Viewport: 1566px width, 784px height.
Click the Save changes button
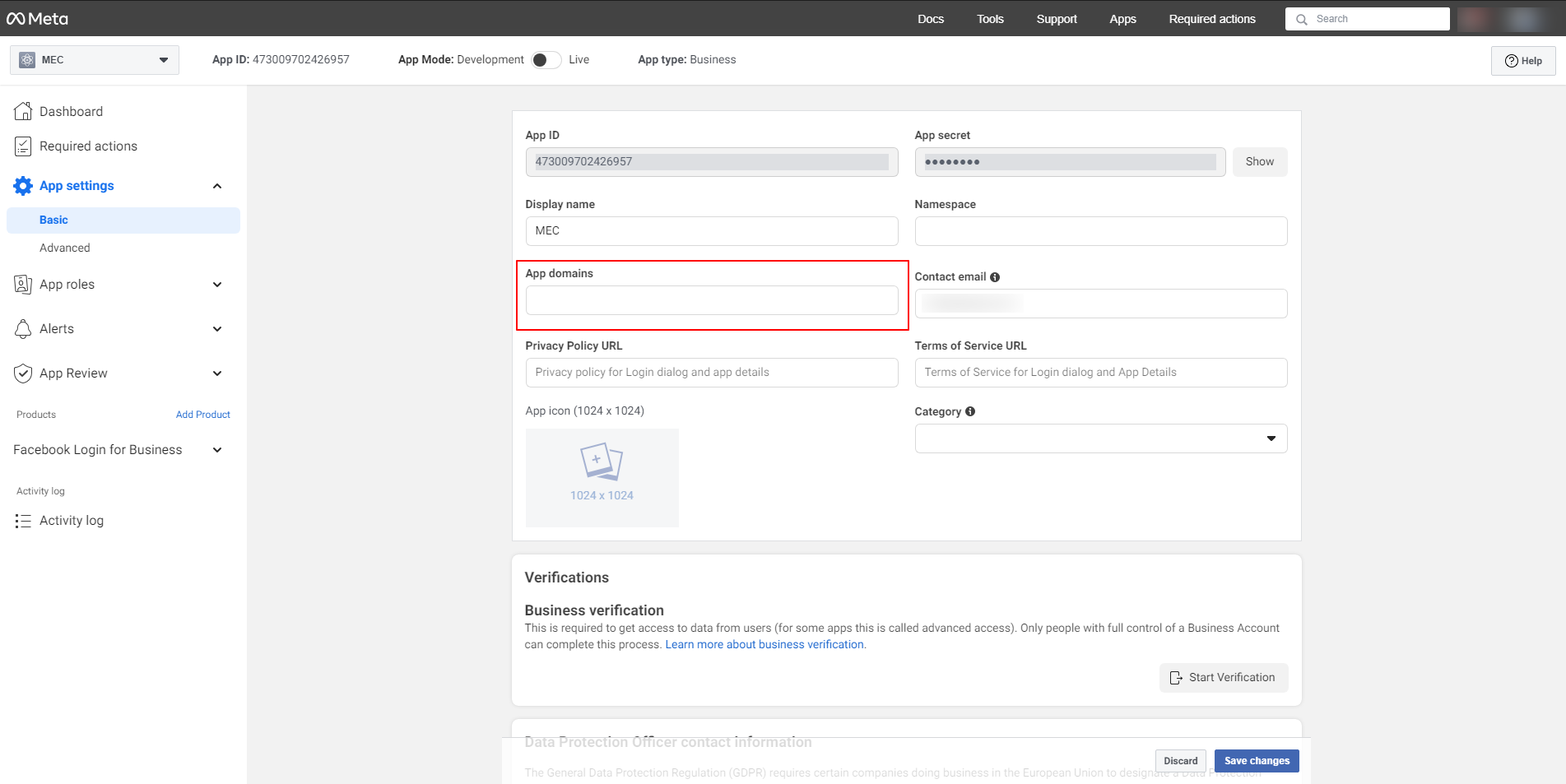click(1256, 761)
